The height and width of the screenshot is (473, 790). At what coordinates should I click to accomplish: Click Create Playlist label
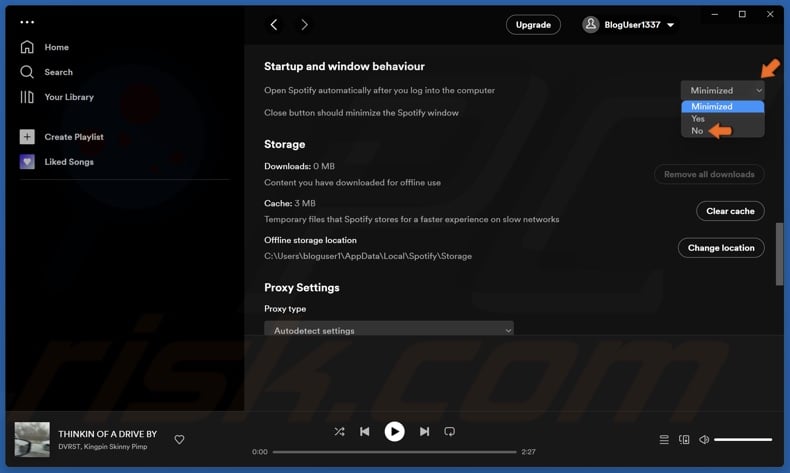click(74, 137)
